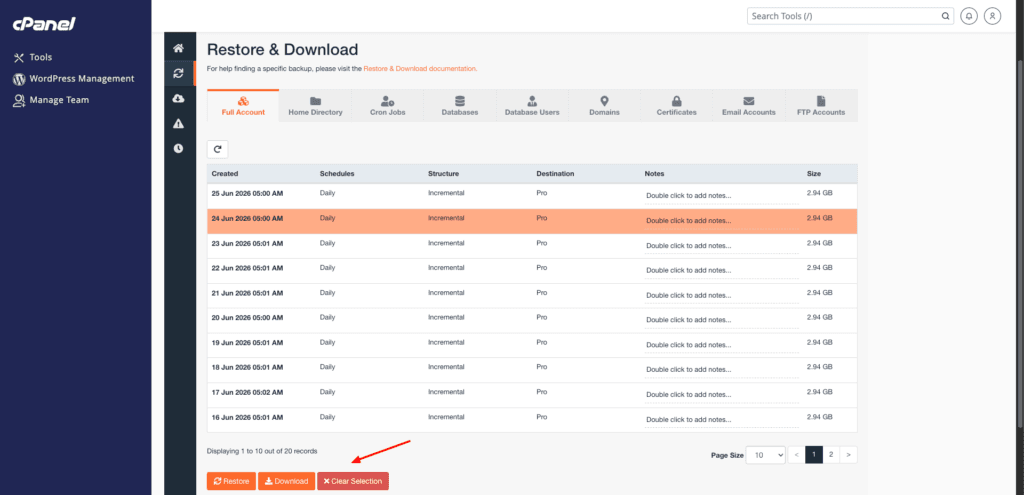Viewport: 1024px width, 495px height.
Task: Sort by the Destination column header
Action: pyautogui.click(x=555, y=174)
